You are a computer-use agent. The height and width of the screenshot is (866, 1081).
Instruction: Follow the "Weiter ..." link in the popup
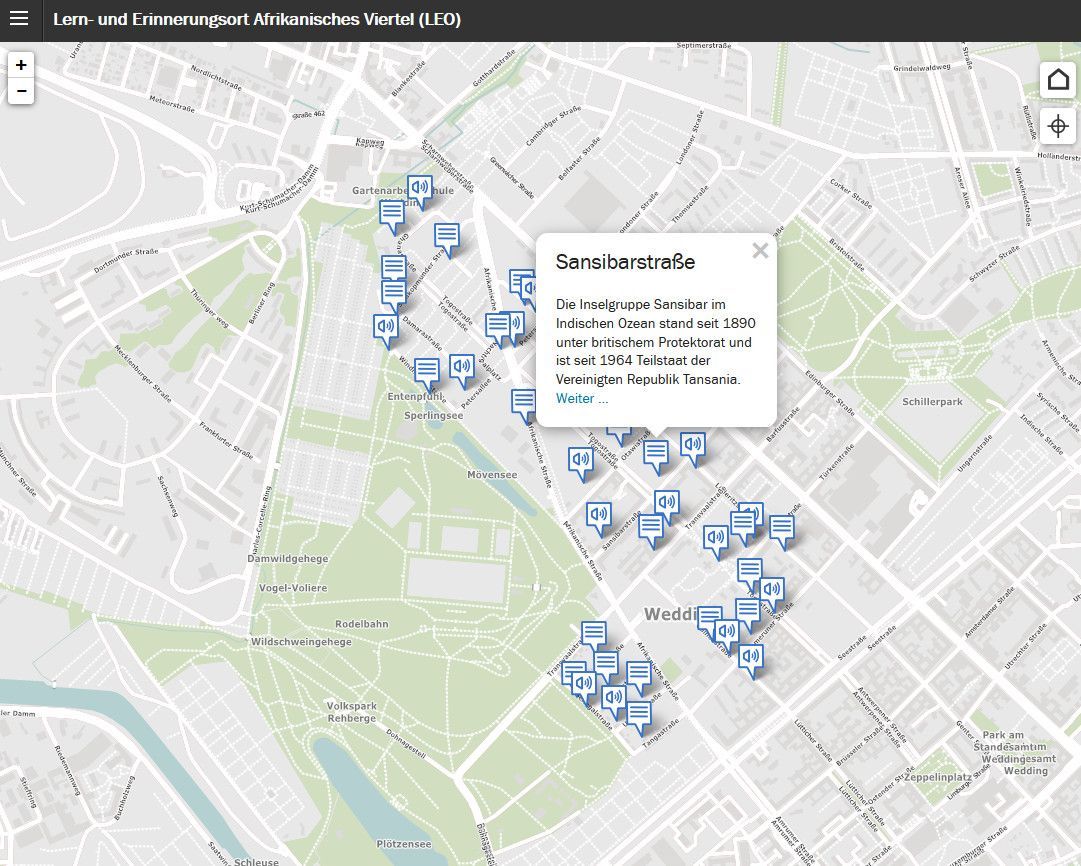(580, 398)
